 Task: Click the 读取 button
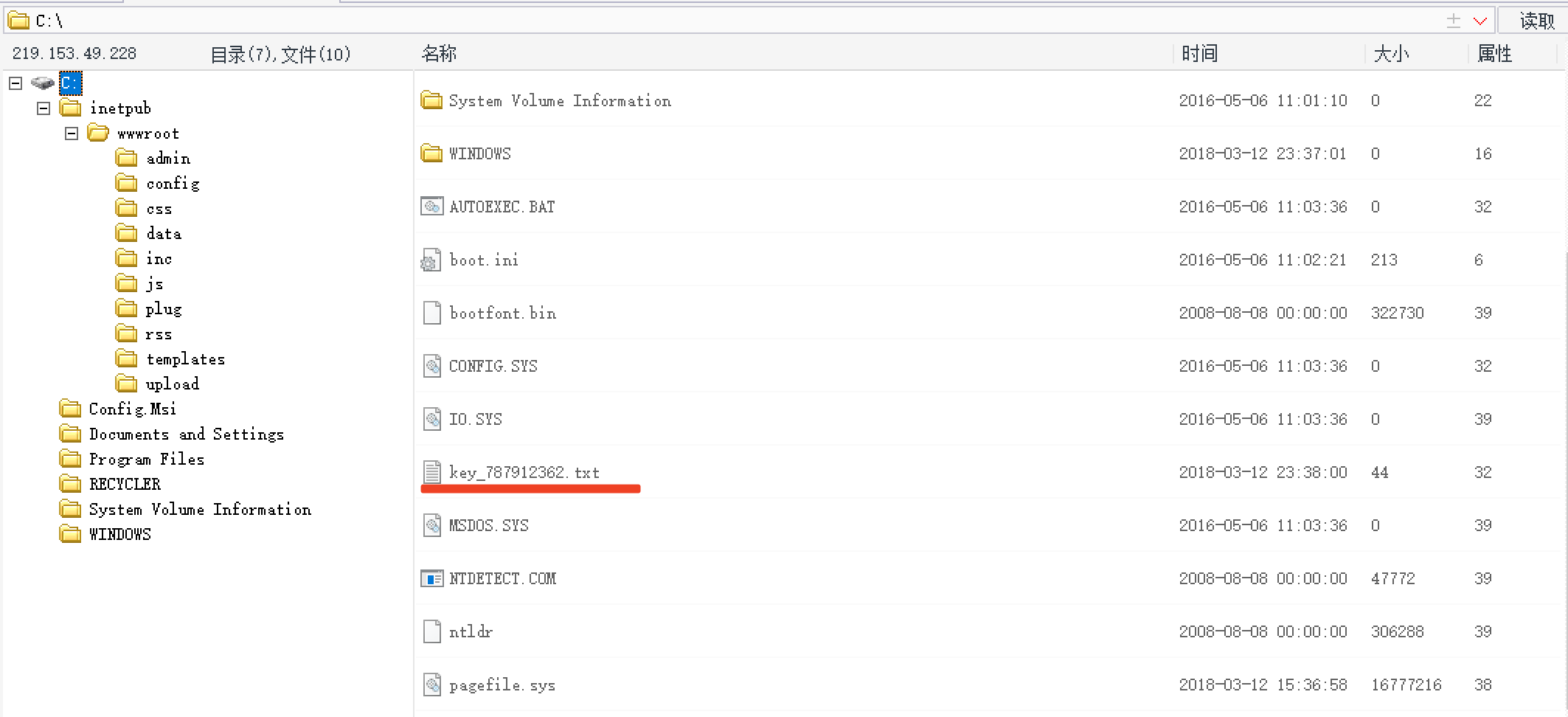tap(1537, 21)
